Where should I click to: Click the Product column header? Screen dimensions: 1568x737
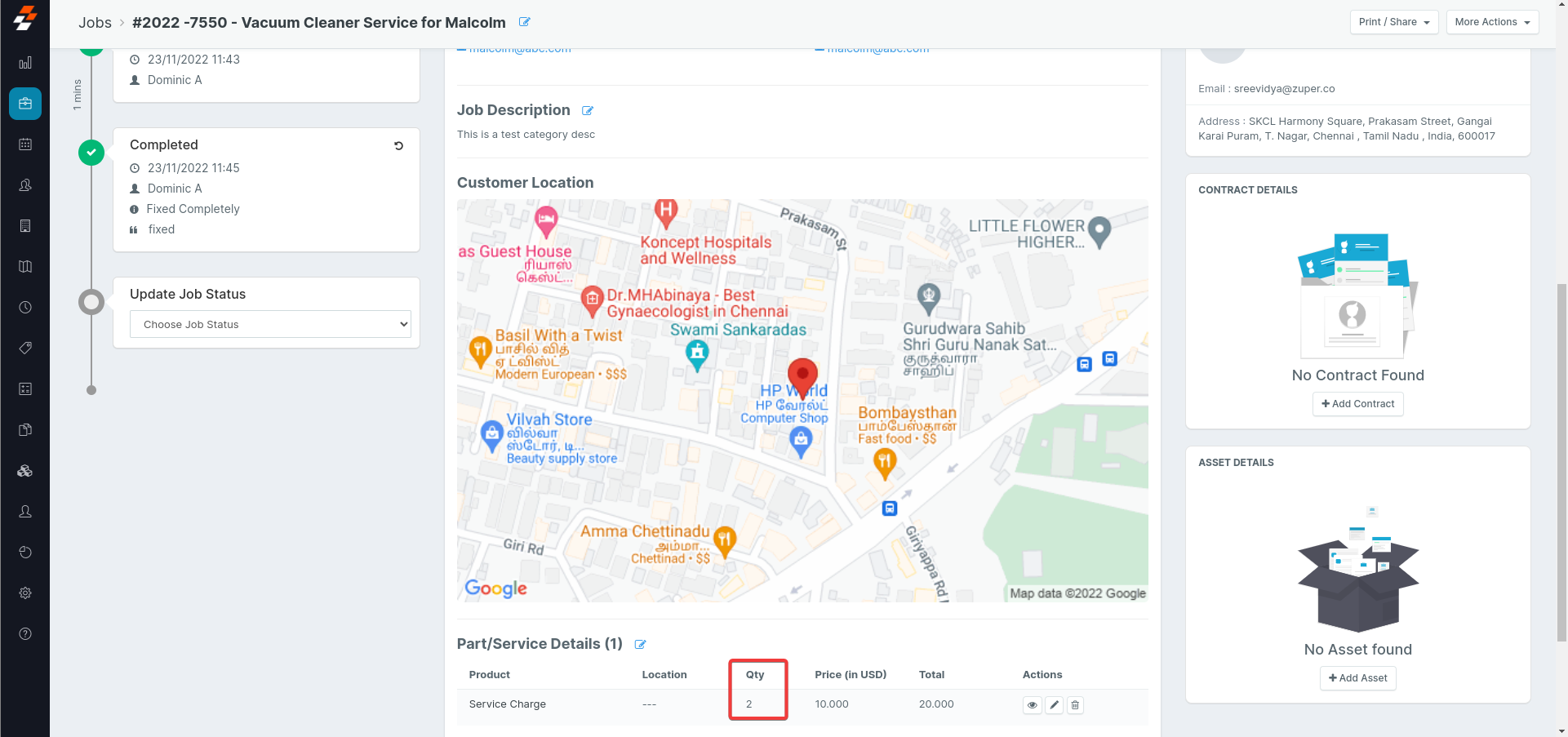(490, 675)
